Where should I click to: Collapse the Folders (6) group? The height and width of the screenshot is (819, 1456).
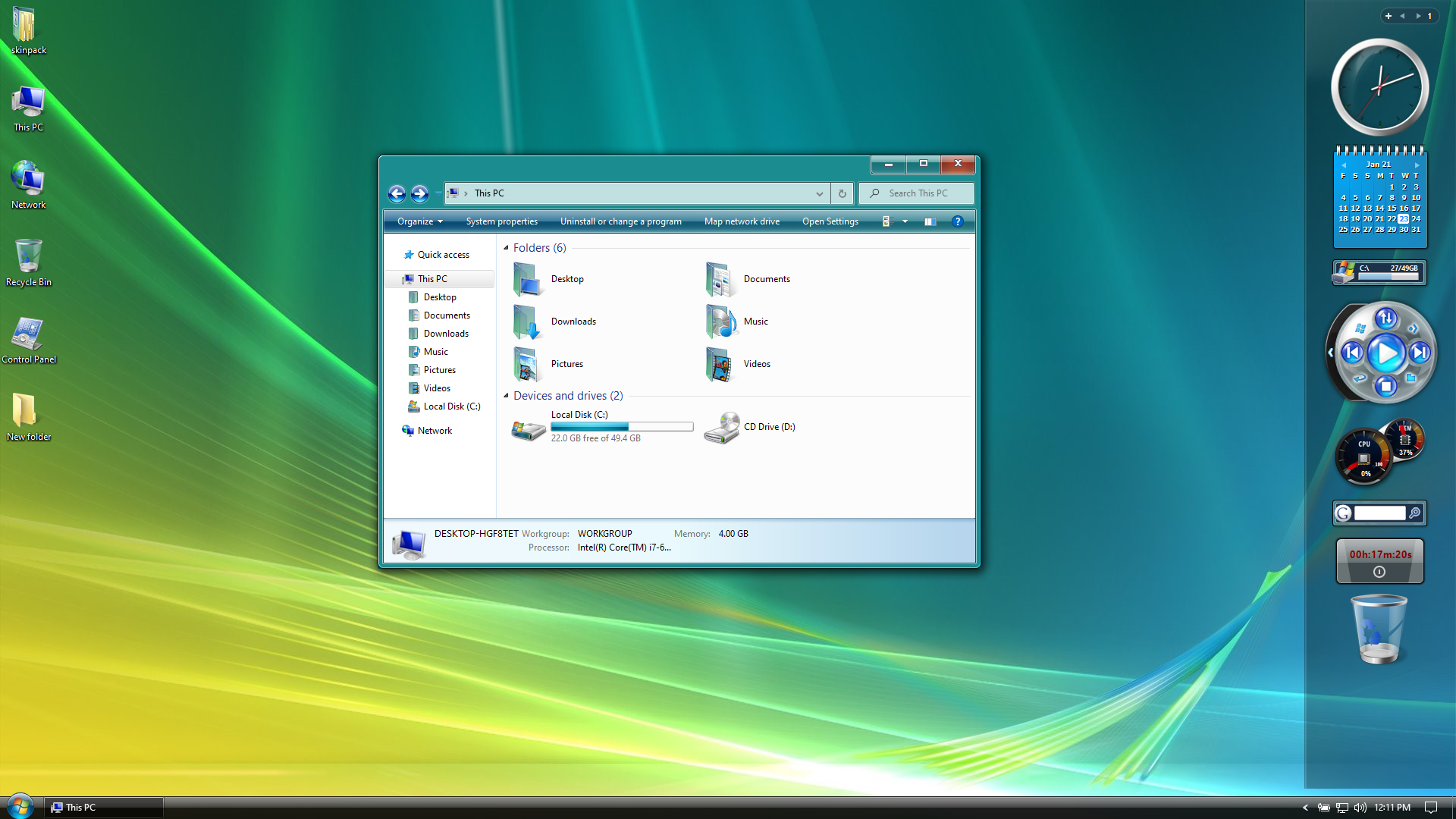tap(506, 248)
